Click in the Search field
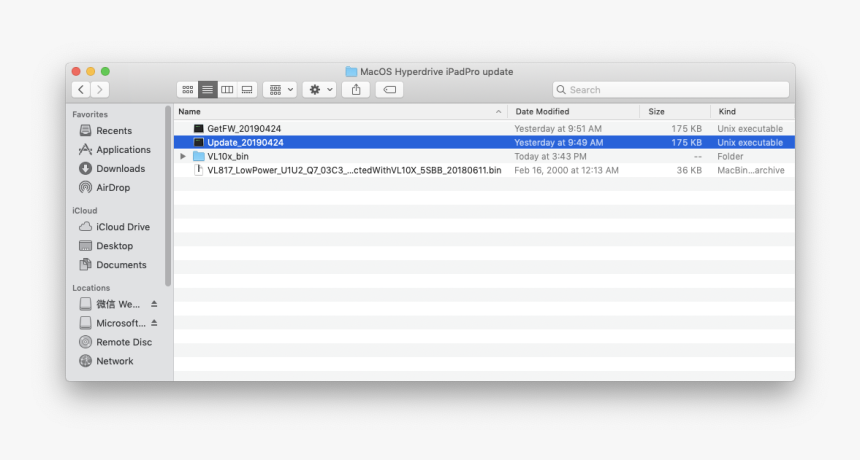This screenshot has width=860, height=460. pos(671,89)
